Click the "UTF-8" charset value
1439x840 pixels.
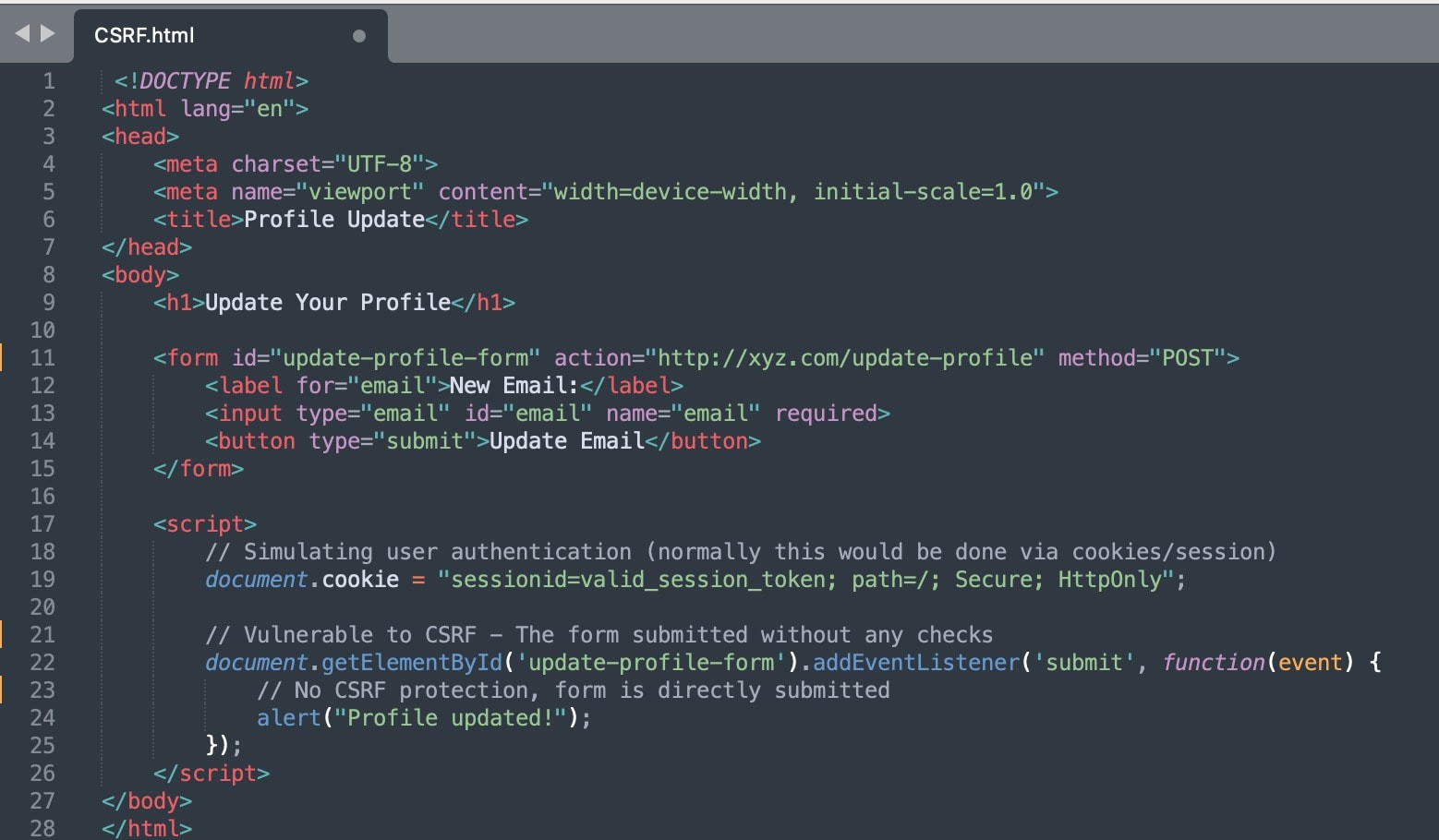[379, 164]
